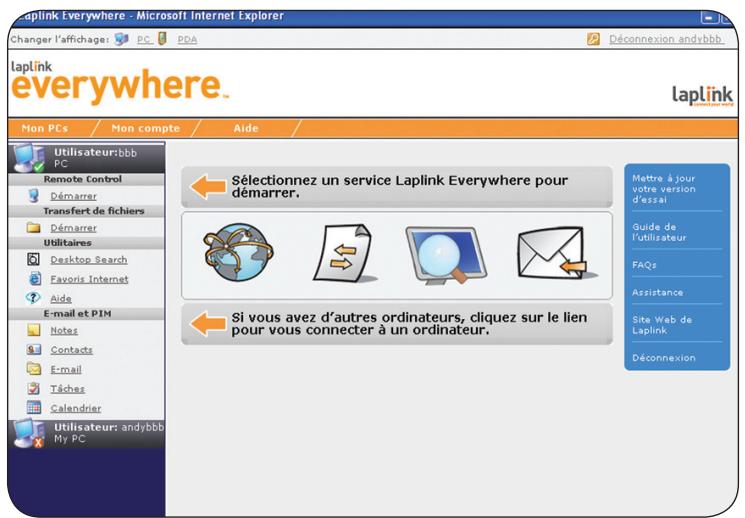
Task: Open the Notes link
Action: [64, 330]
